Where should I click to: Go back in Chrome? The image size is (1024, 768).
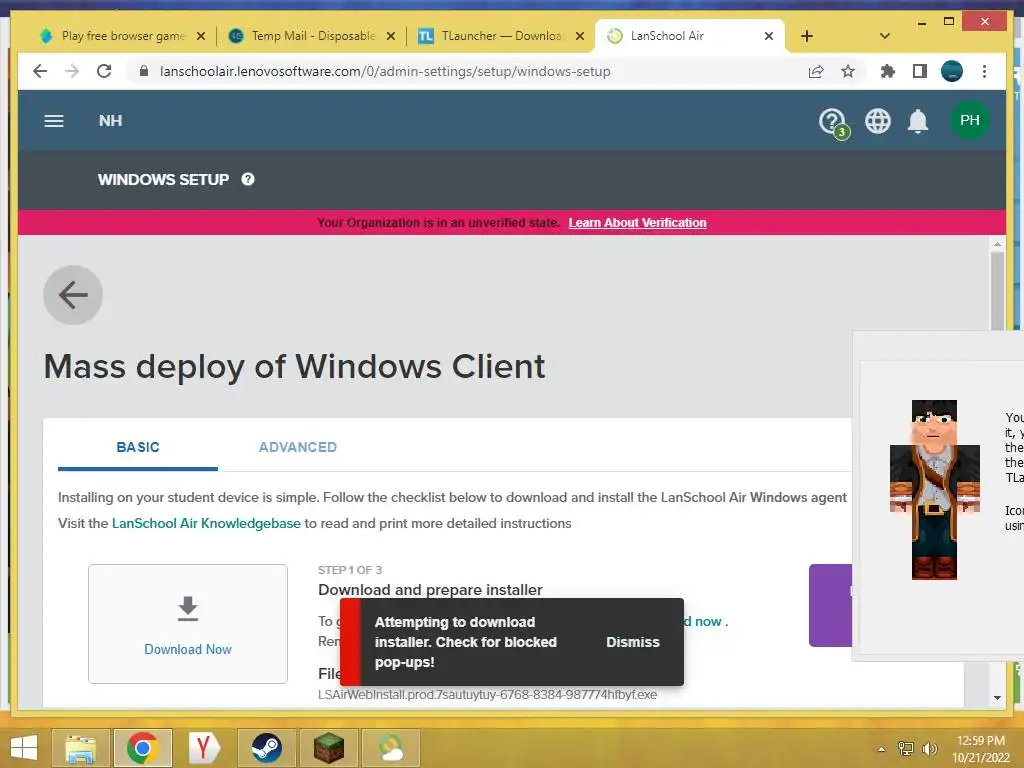(40, 71)
